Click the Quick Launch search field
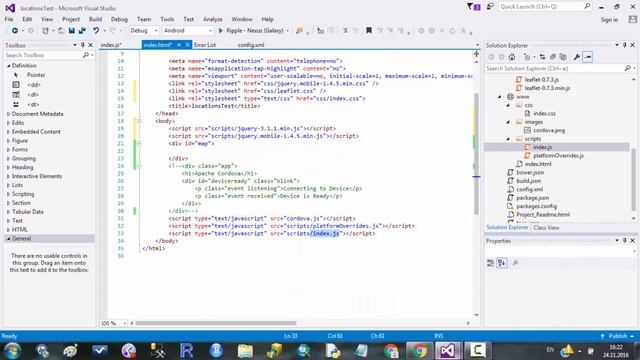This screenshot has width=640, height=360. tap(544, 7)
